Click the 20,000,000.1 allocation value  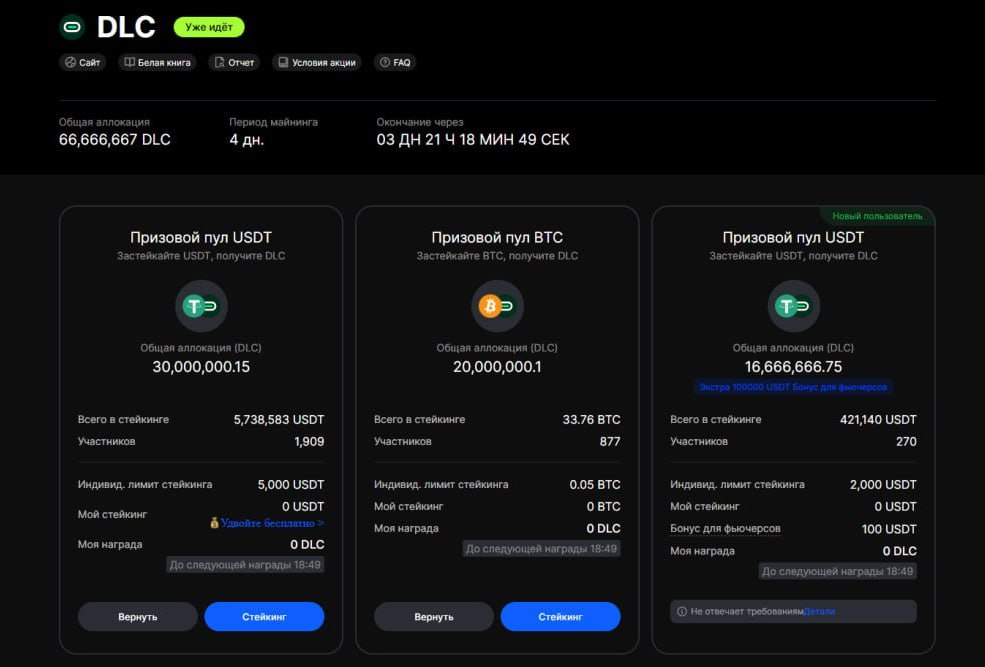[497, 367]
